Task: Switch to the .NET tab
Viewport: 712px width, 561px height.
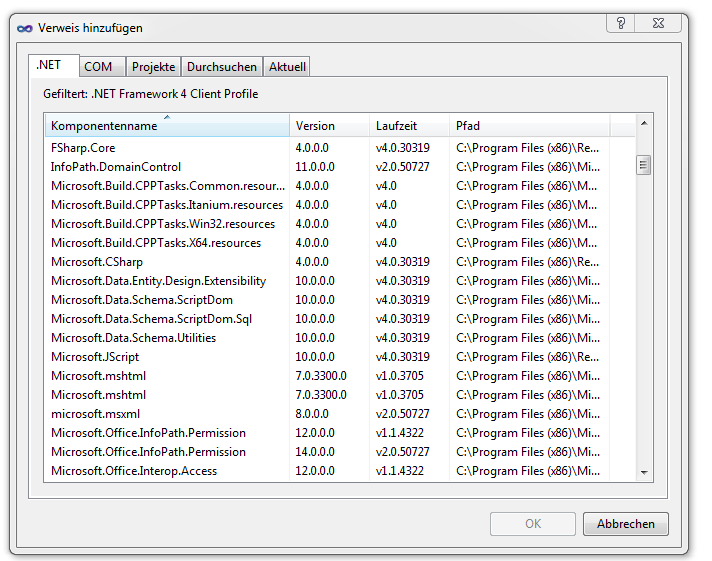Action: (54, 65)
